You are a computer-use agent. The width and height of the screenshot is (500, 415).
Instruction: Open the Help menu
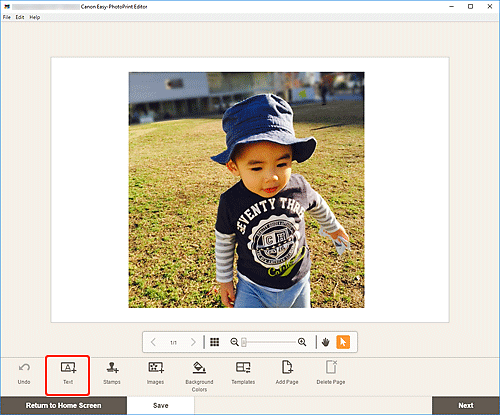pyautogui.click(x=35, y=17)
